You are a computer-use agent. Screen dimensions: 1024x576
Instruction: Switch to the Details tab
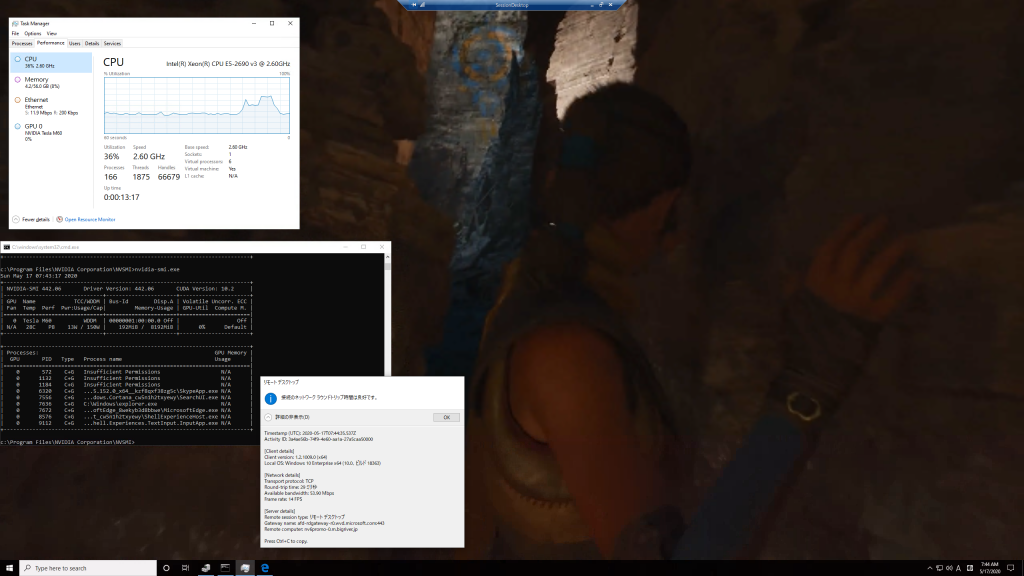92,44
